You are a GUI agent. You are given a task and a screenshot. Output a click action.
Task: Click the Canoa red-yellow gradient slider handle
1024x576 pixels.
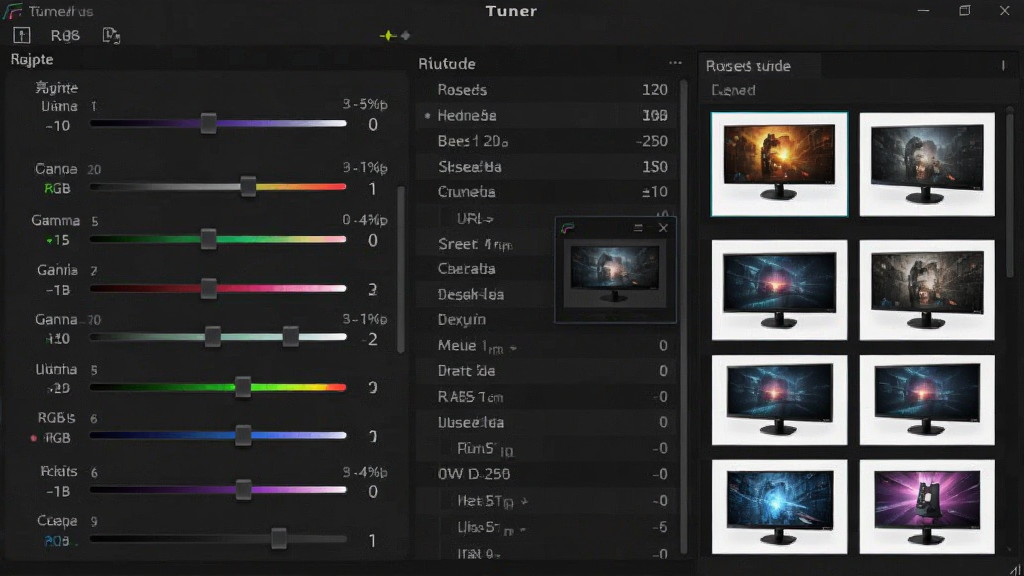[x=248, y=187]
